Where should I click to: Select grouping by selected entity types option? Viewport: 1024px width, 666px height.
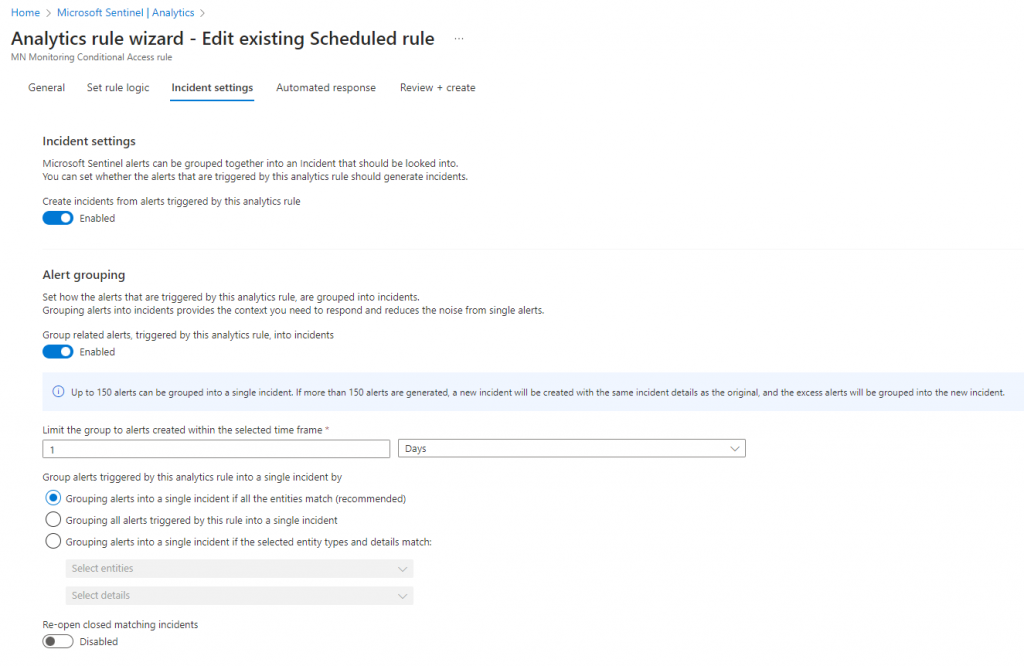click(x=54, y=542)
